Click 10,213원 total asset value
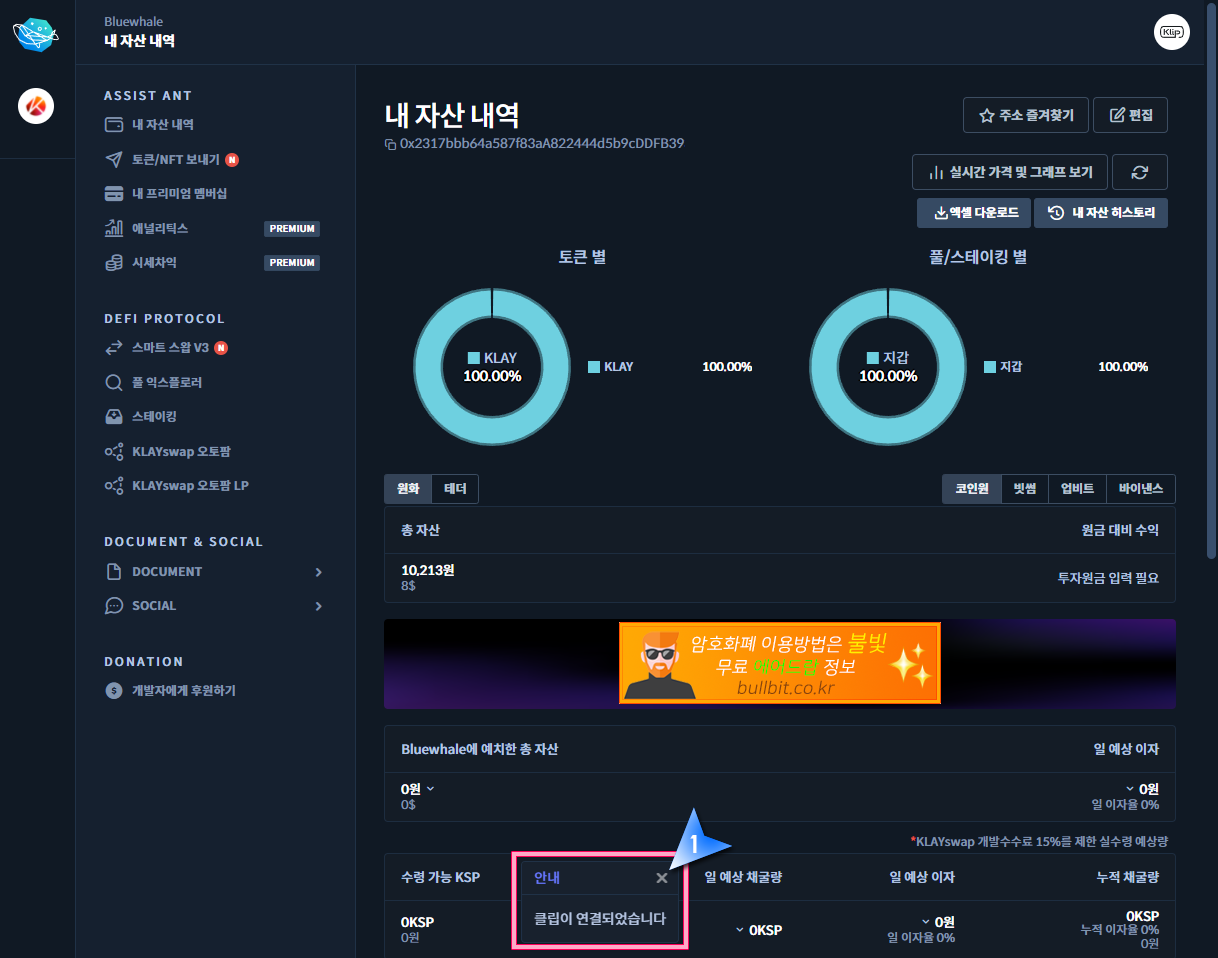 (x=428, y=570)
